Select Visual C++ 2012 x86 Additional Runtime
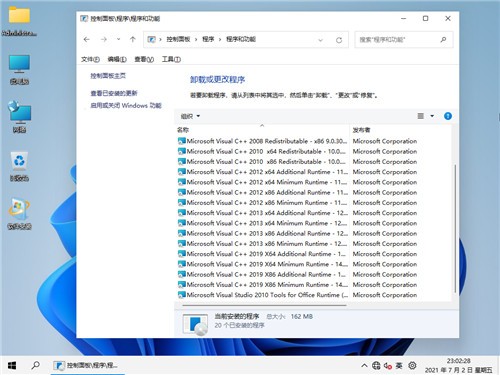 click(x=263, y=193)
